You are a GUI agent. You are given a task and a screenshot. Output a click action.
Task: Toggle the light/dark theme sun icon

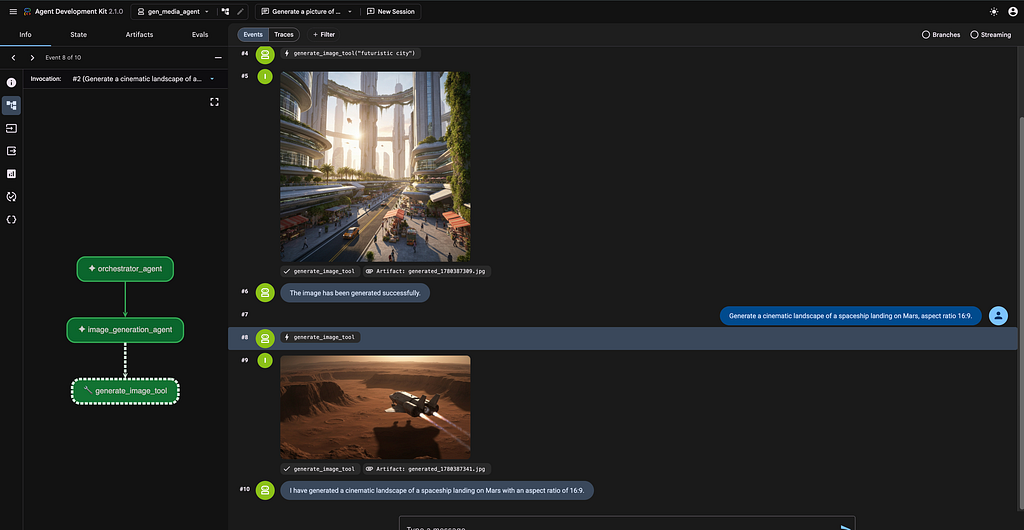coord(994,12)
